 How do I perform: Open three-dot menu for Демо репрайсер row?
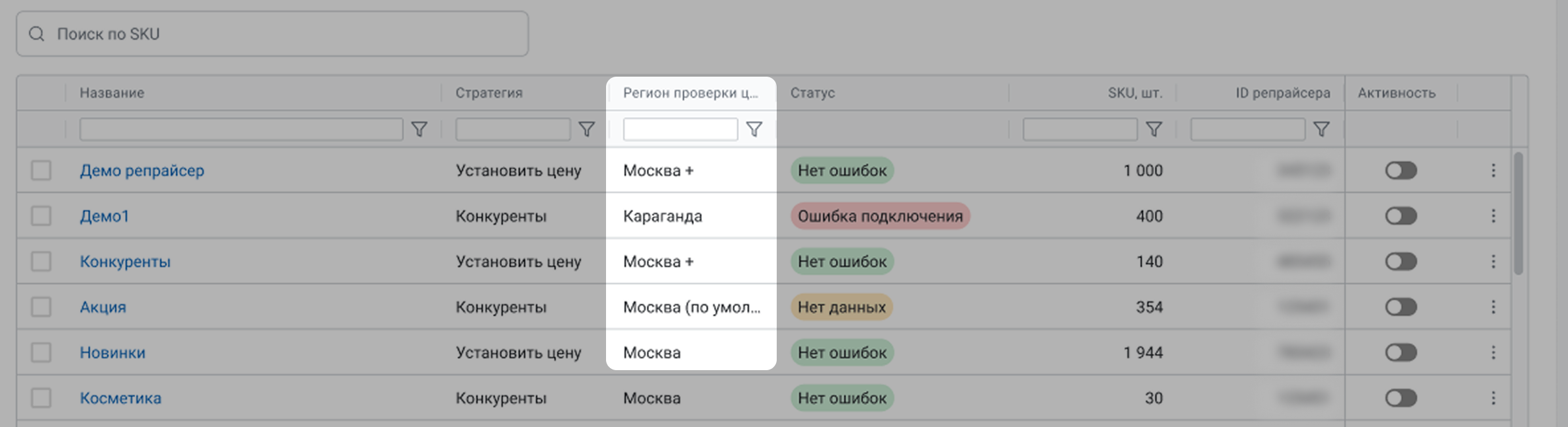click(x=1493, y=171)
